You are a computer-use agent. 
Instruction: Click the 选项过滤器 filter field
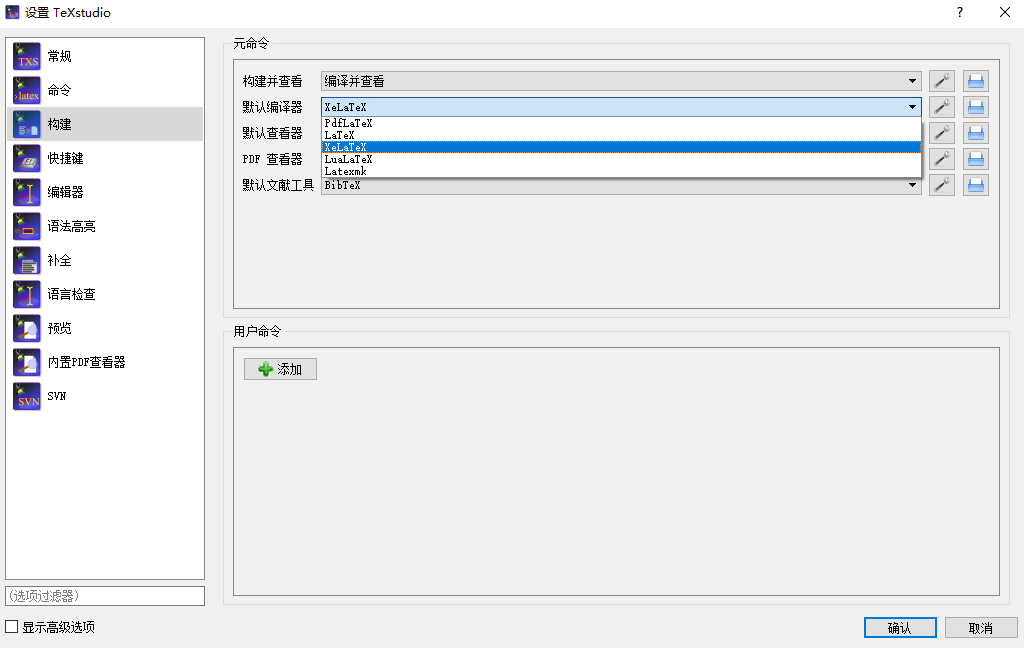(105, 596)
